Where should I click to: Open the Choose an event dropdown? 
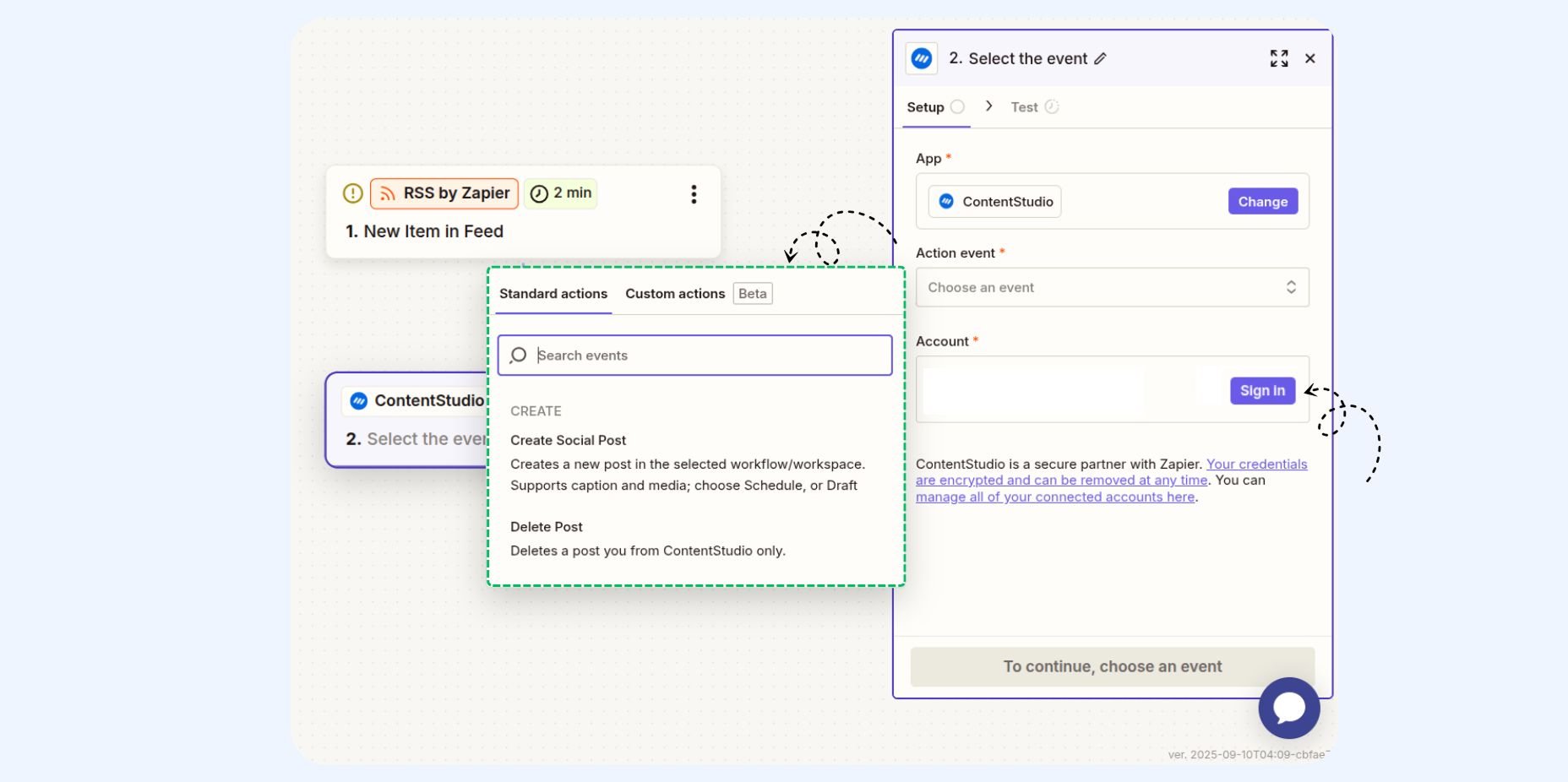click(1112, 288)
